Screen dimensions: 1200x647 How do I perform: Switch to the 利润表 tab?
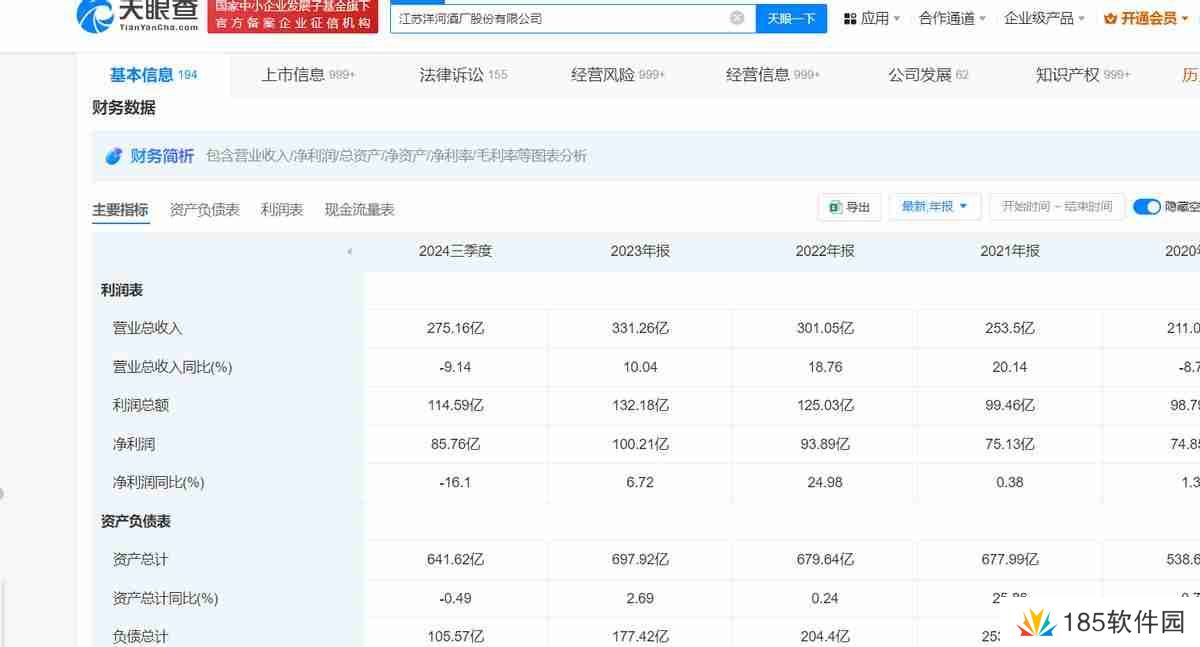[281, 209]
